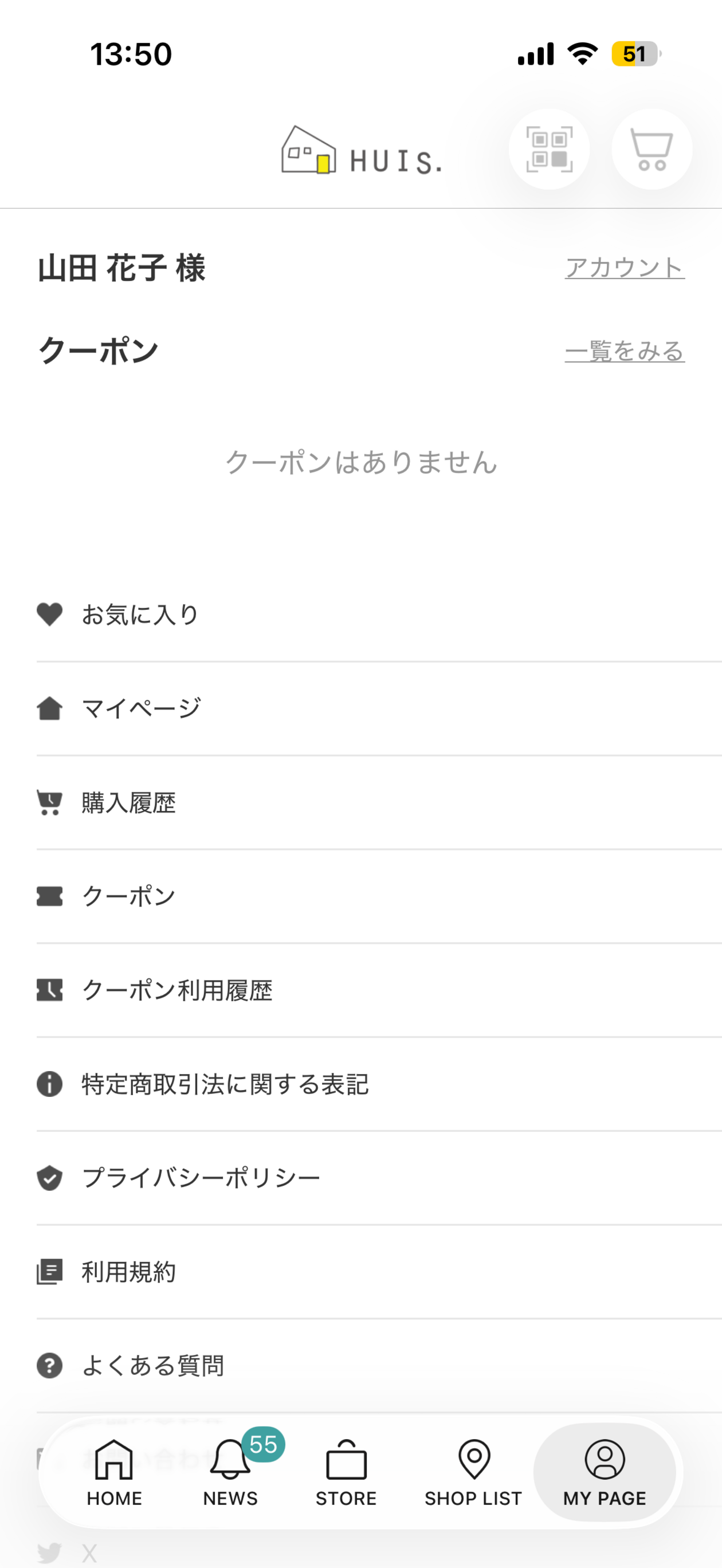Select the MY PAGE tab
This screenshot has height=1568, width=722.
(x=605, y=1472)
